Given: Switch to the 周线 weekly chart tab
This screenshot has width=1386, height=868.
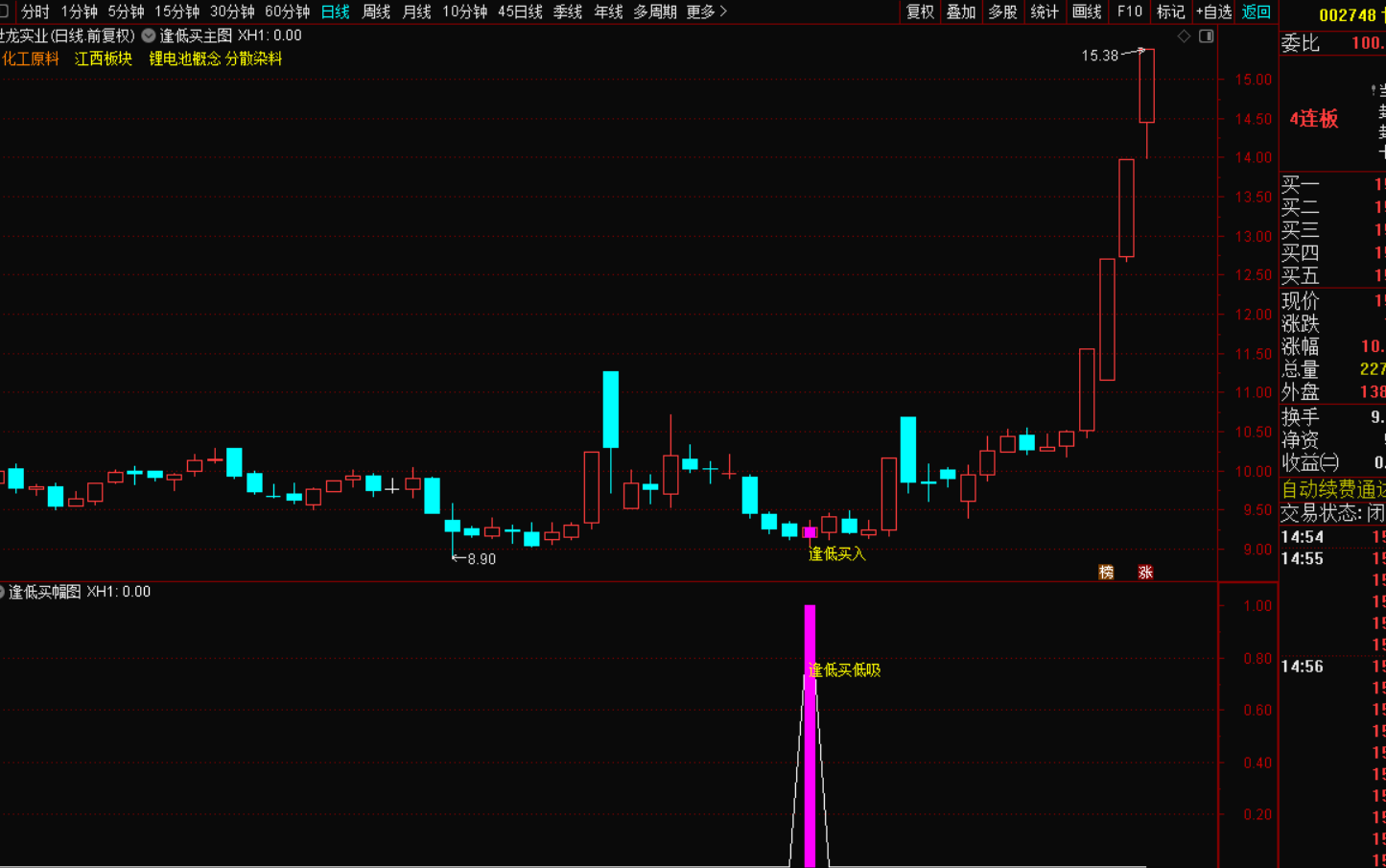Looking at the screenshot, I should [376, 12].
